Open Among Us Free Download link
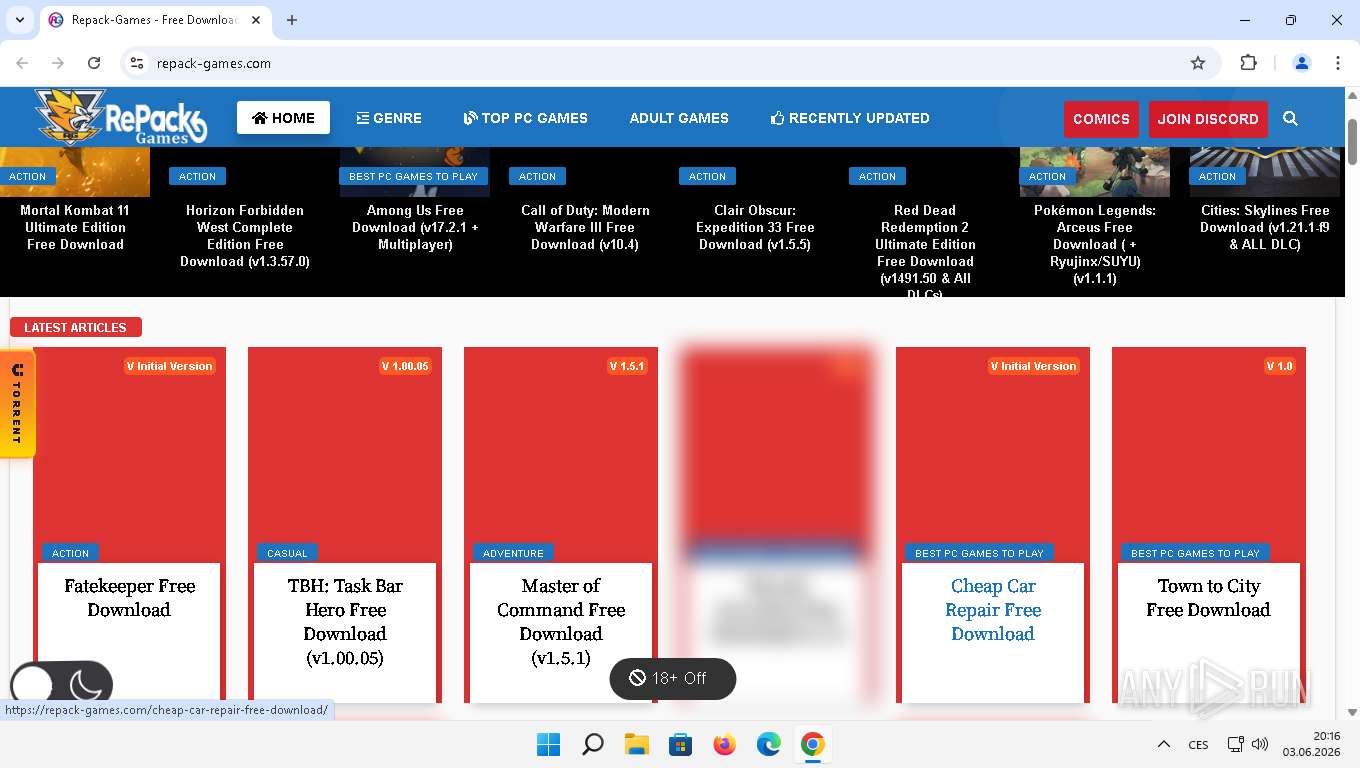 pyautogui.click(x=415, y=227)
